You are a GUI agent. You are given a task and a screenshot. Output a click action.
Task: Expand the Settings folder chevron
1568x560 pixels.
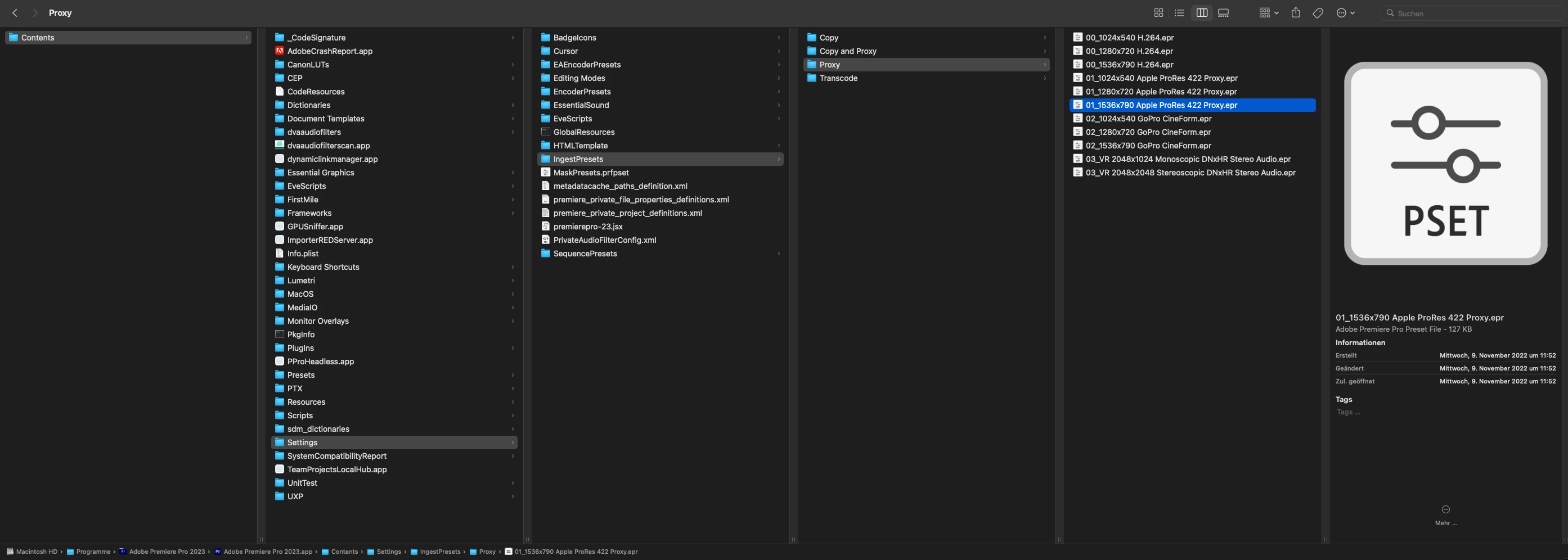(x=513, y=442)
